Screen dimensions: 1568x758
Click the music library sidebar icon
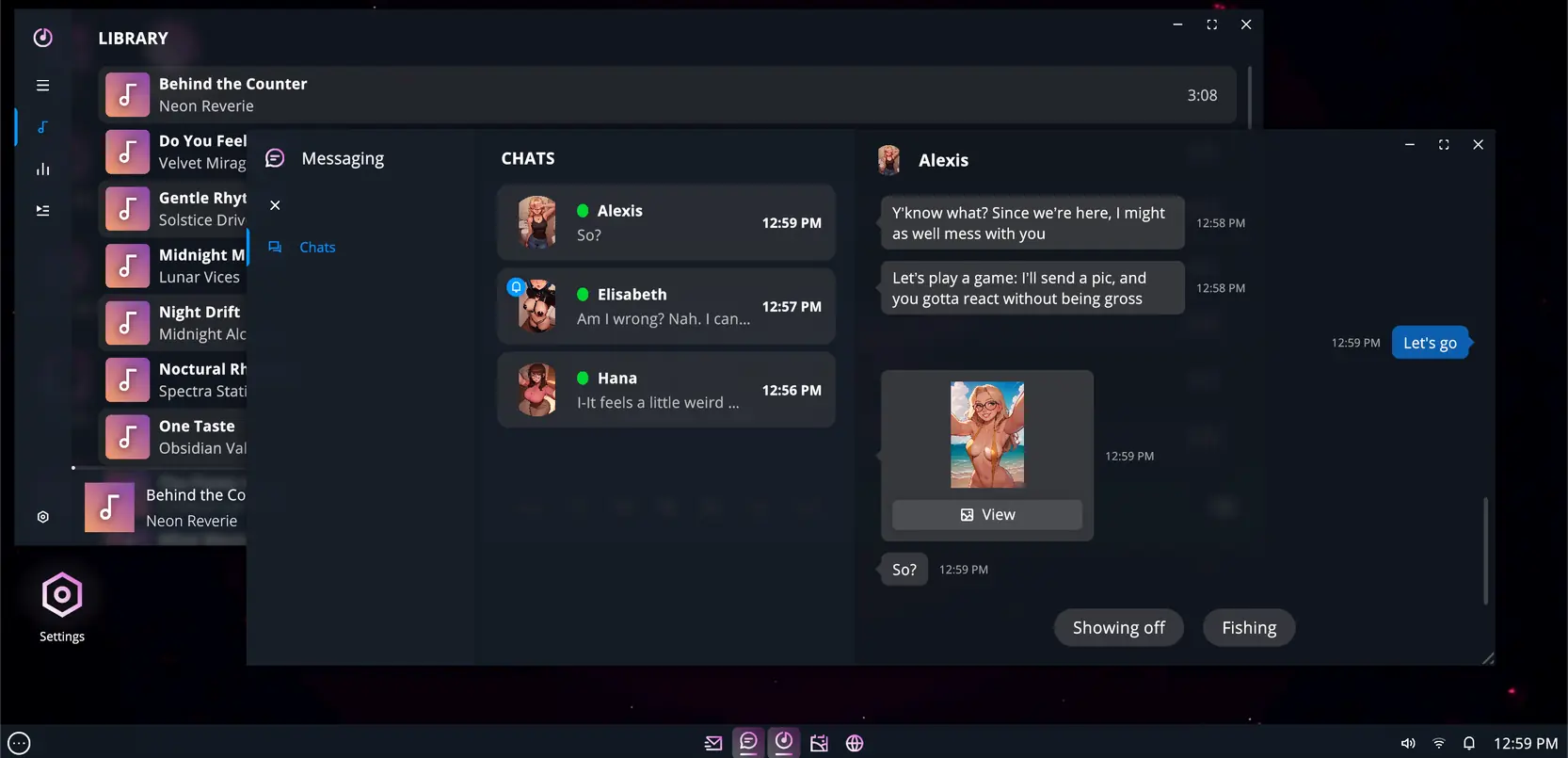click(42, 127)
